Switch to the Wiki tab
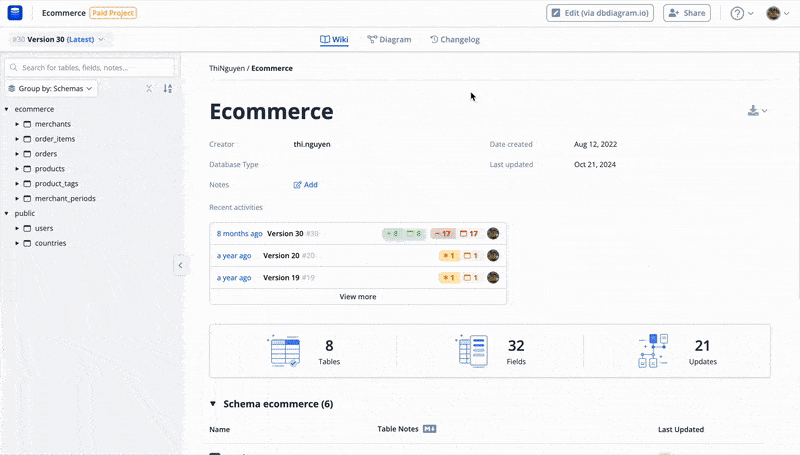 [x=334, y=39]
